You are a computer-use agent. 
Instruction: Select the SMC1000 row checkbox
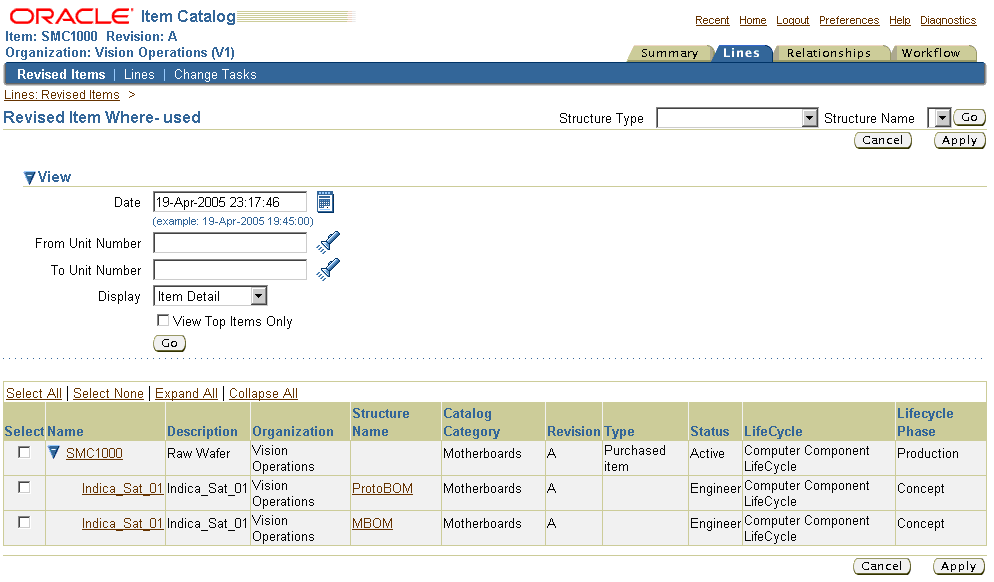pyautogui.click(x=24, y=452)
